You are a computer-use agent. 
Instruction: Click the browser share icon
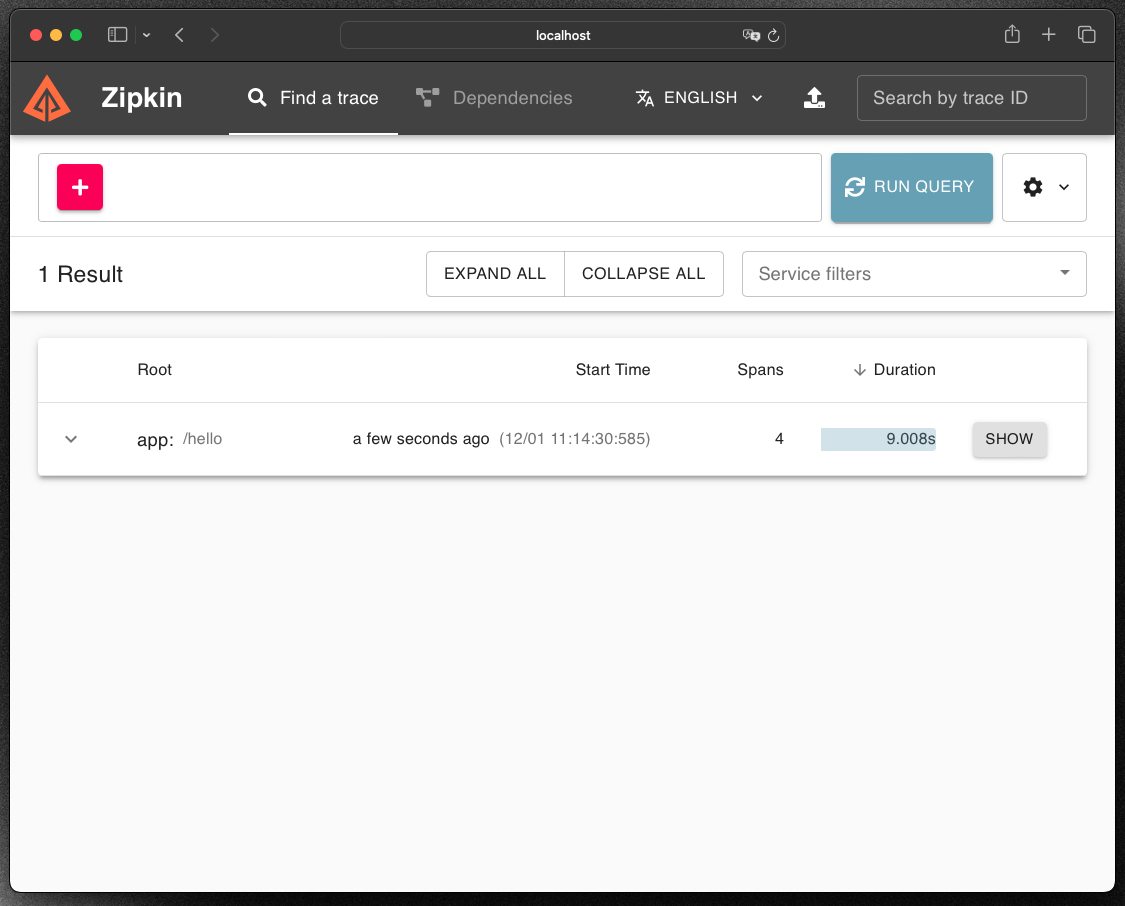tap(1012, 34)
